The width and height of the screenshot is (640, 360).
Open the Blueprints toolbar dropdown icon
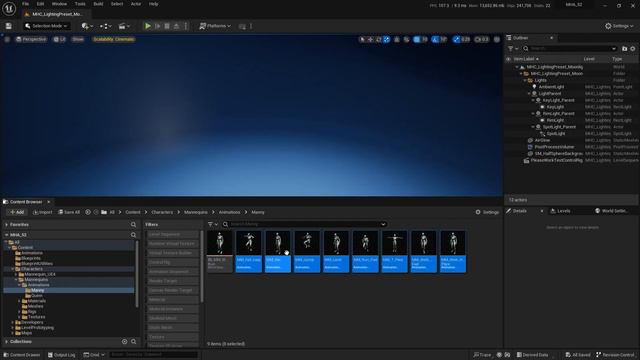pyautogui.click(x=105, y=26)
